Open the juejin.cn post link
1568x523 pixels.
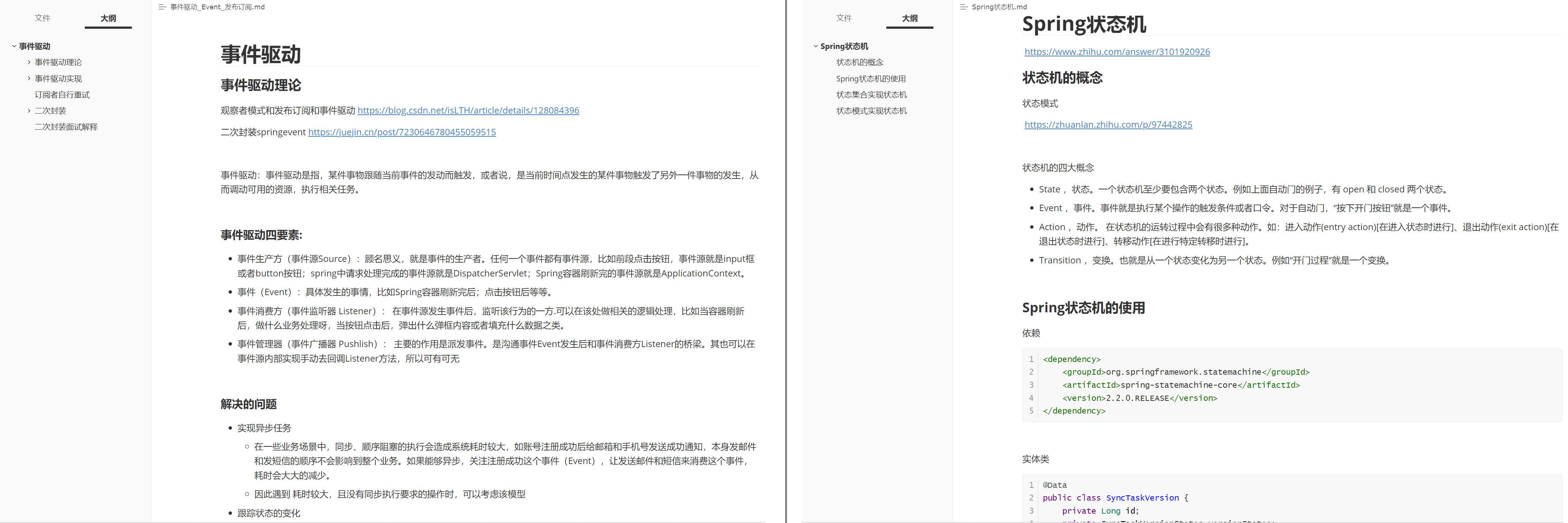402,132
